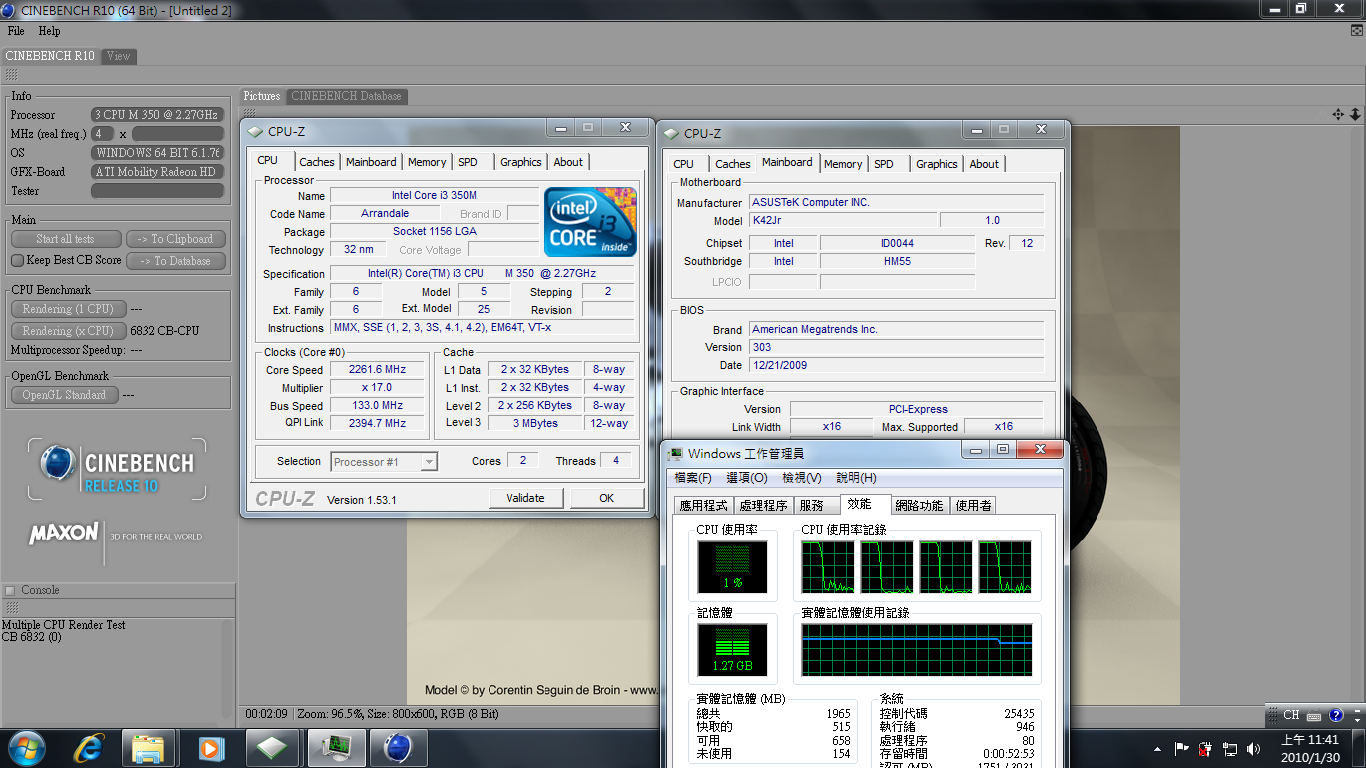Click the Processor field in CINEBENCH Info

157,115
